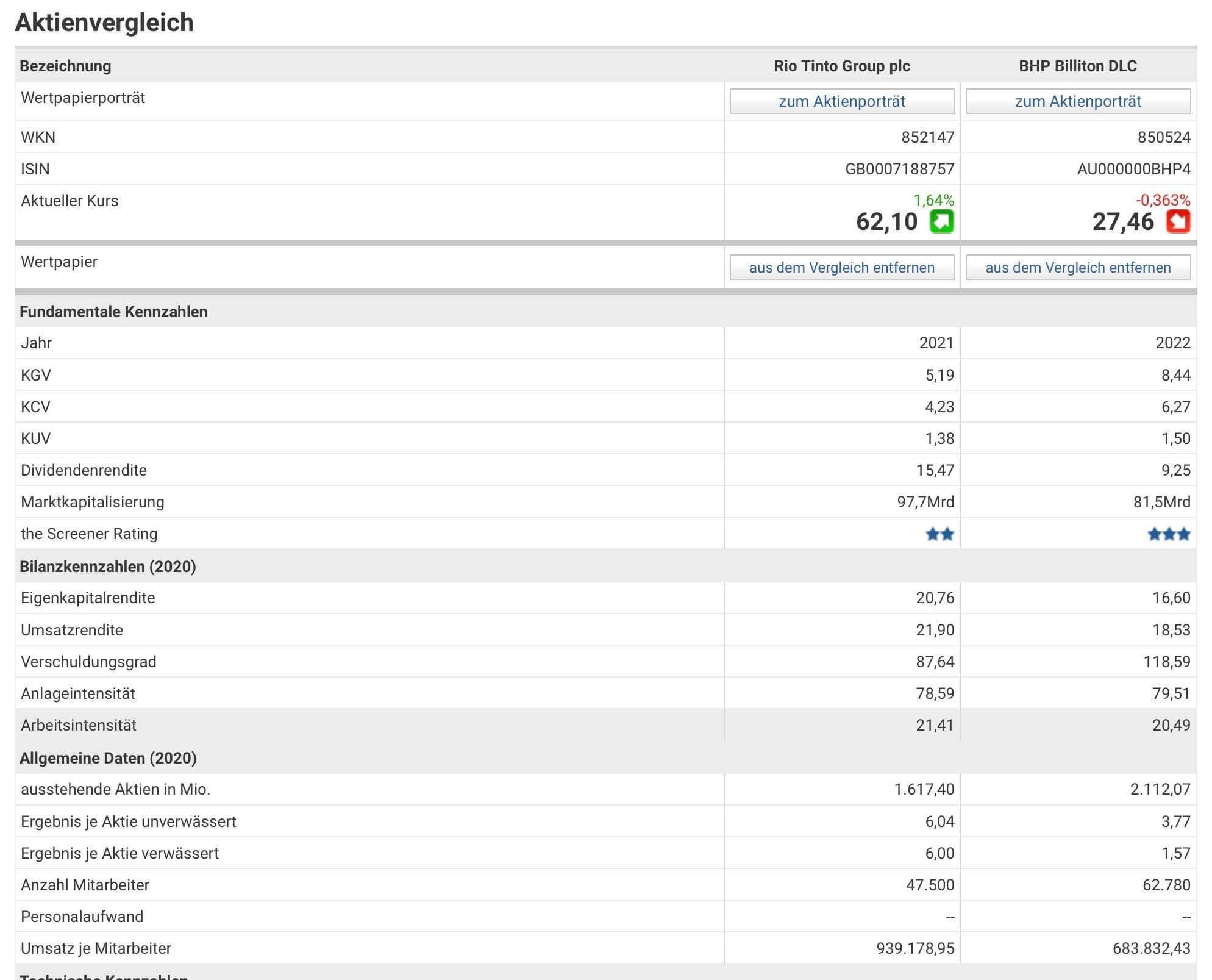Click the Rio Tinto Group plc column header
The image size is (1212, 980).
pyautogui.click(x=841, y=66)
